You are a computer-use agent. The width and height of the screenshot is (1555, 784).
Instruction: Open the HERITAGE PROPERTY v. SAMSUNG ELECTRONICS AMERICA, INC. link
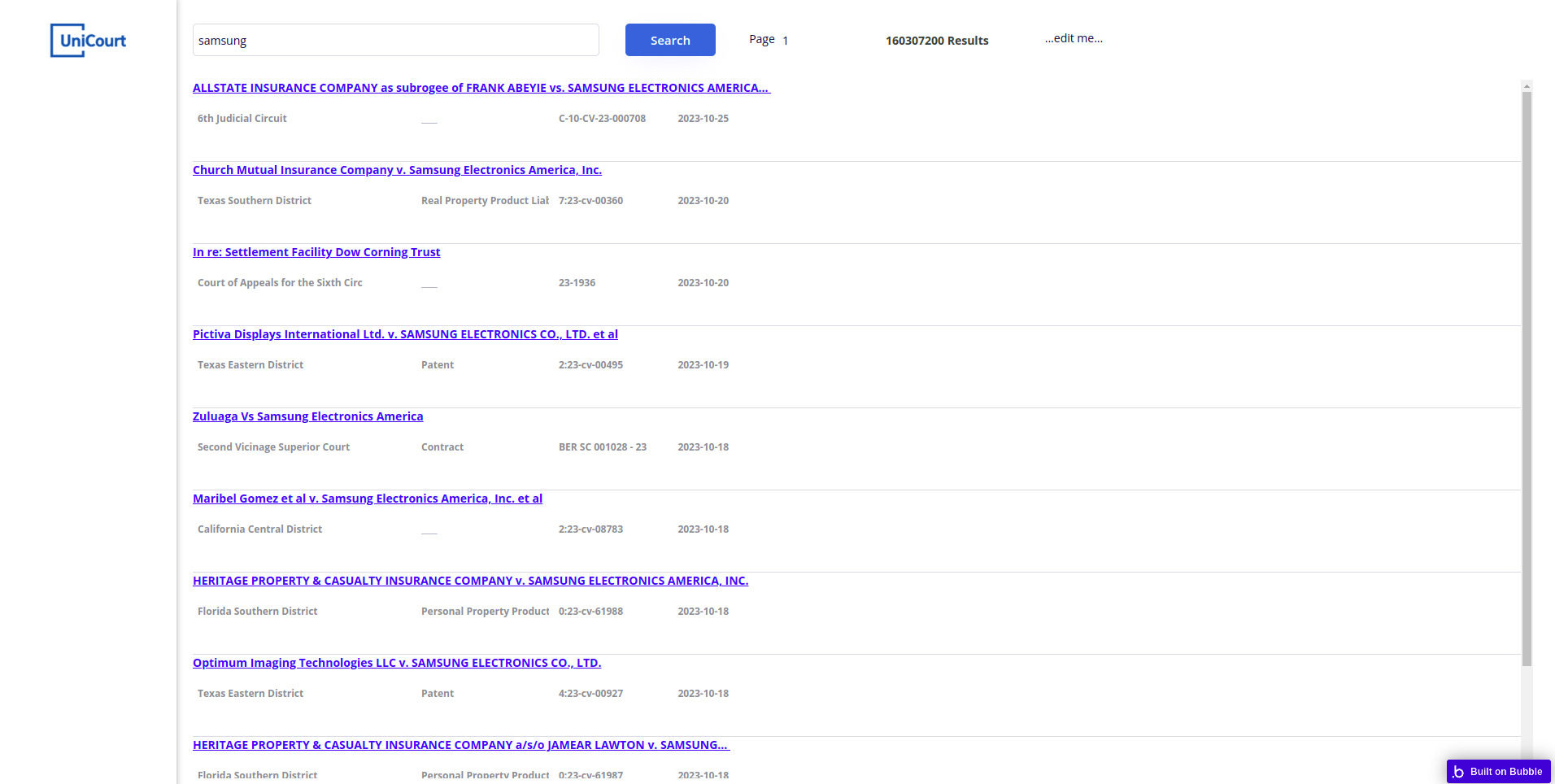click(x=470, y=581)
